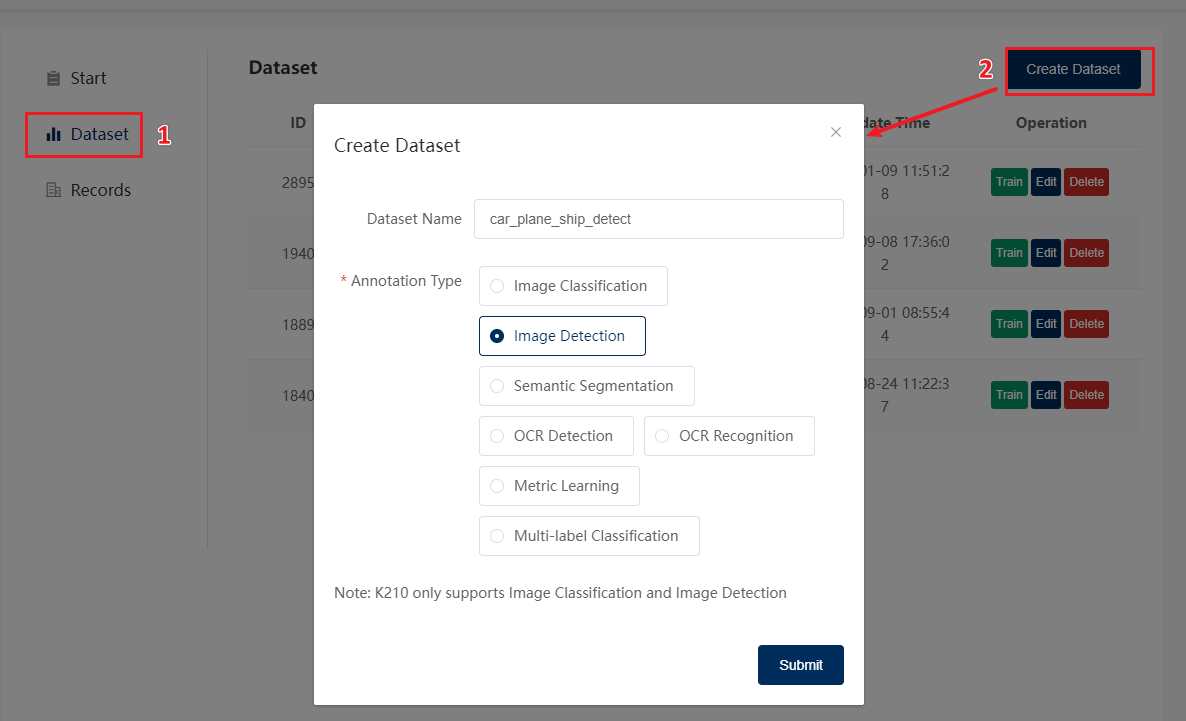This screenshot has height=721, width=1186.
Task: Close the Create Dataset dialog
Action: coord(836,132)
